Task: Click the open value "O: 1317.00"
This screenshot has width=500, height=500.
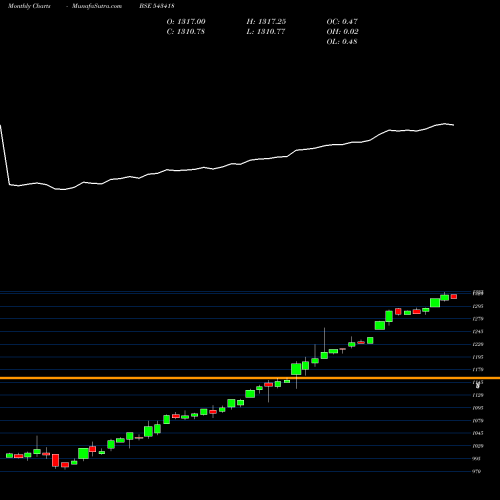Action: 186,22
